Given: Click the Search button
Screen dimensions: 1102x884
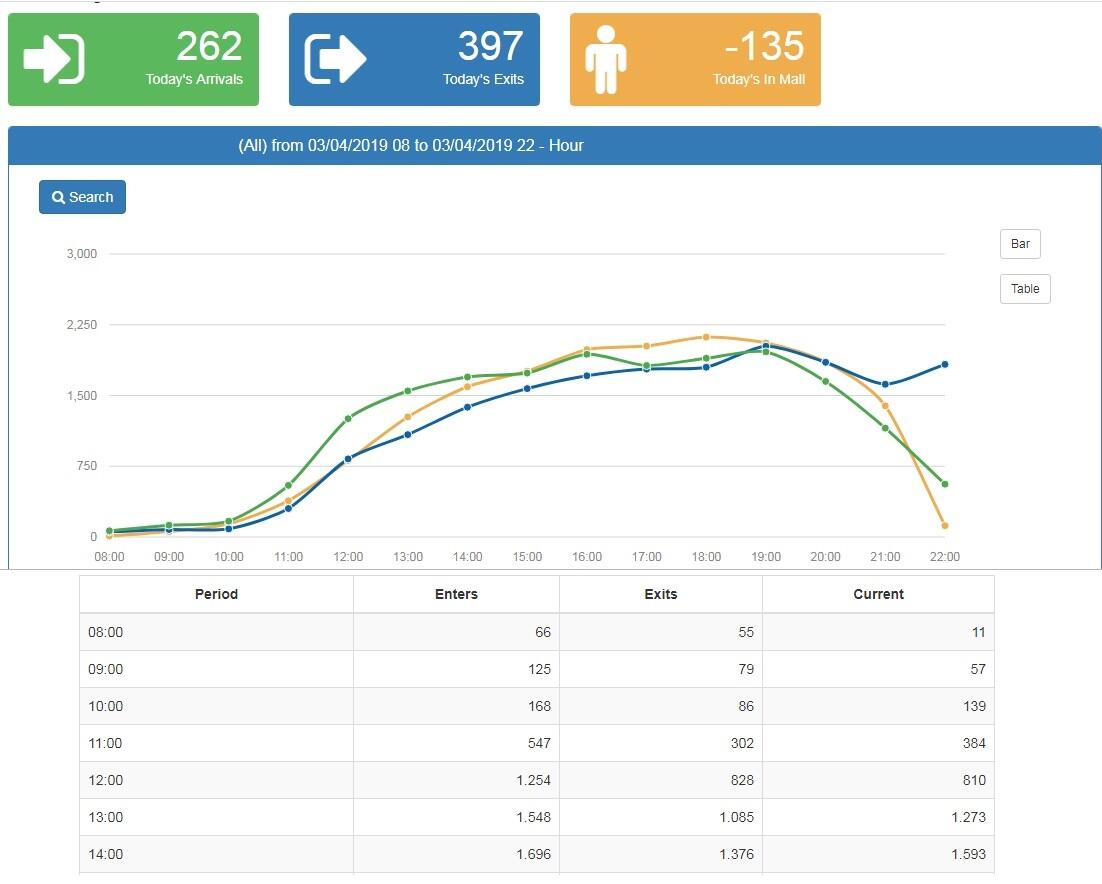Looking at the screenshot, I should tap(82, 197).
